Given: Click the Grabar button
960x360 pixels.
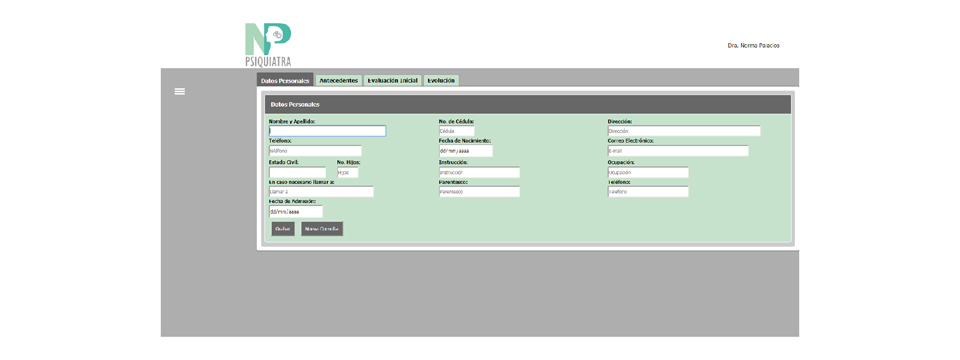Looking at the screenshot, I should (x=283, y=229).
